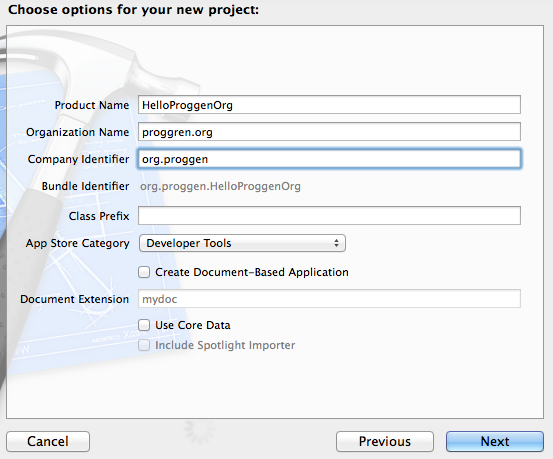Viewport: 553px width, 459px height.
Task: Select the Organization Name field
Action: [x=329, y=132]
